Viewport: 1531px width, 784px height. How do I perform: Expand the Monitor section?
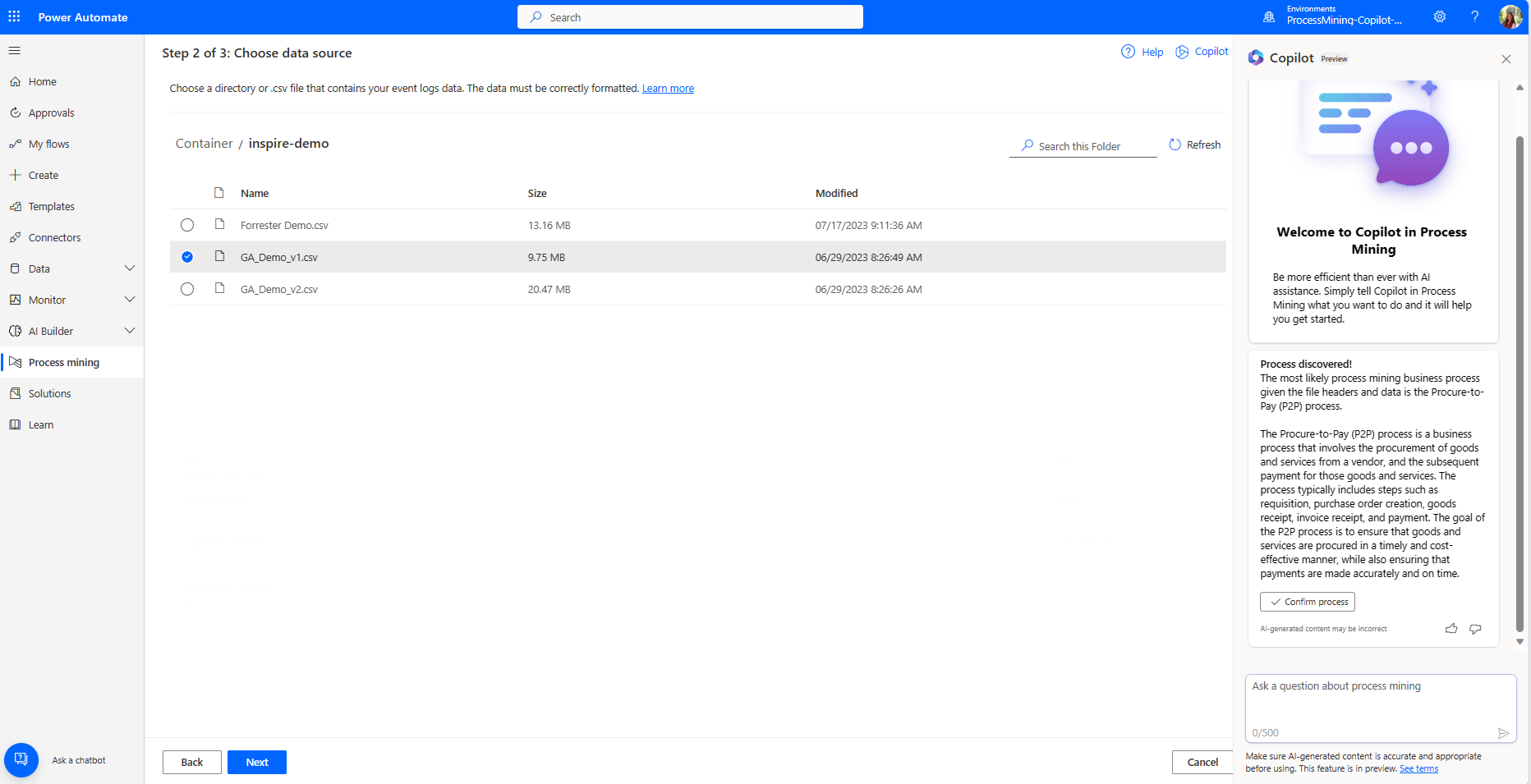(x=130, y=299)
